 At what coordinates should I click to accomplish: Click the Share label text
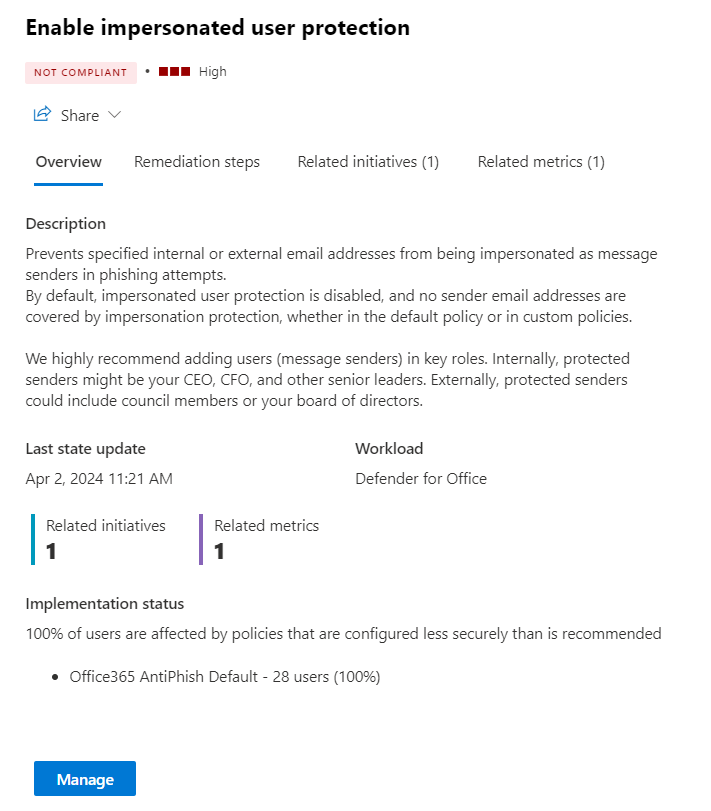(80, 115)
